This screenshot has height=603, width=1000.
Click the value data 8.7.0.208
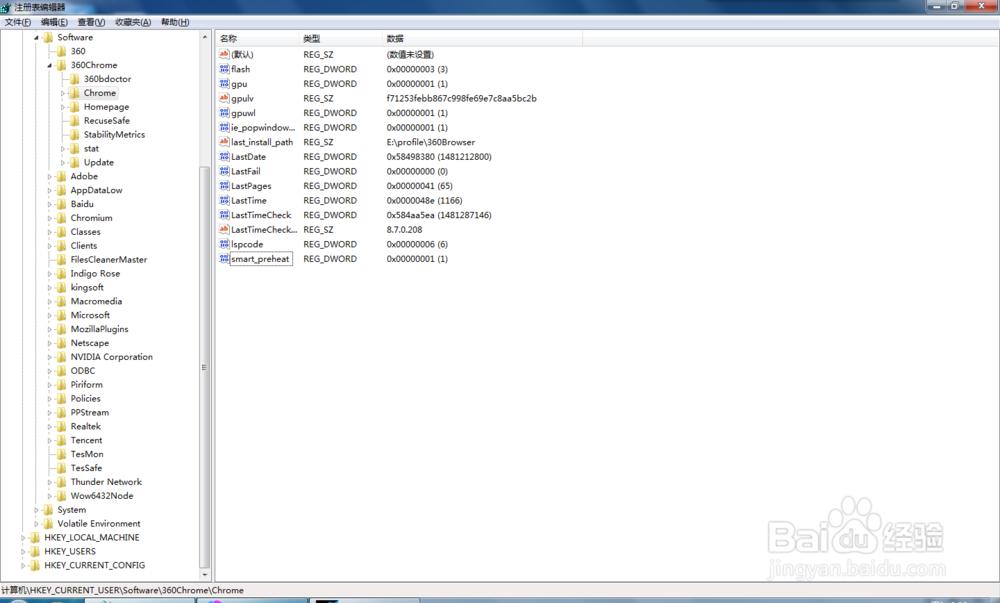coord(404,229)
